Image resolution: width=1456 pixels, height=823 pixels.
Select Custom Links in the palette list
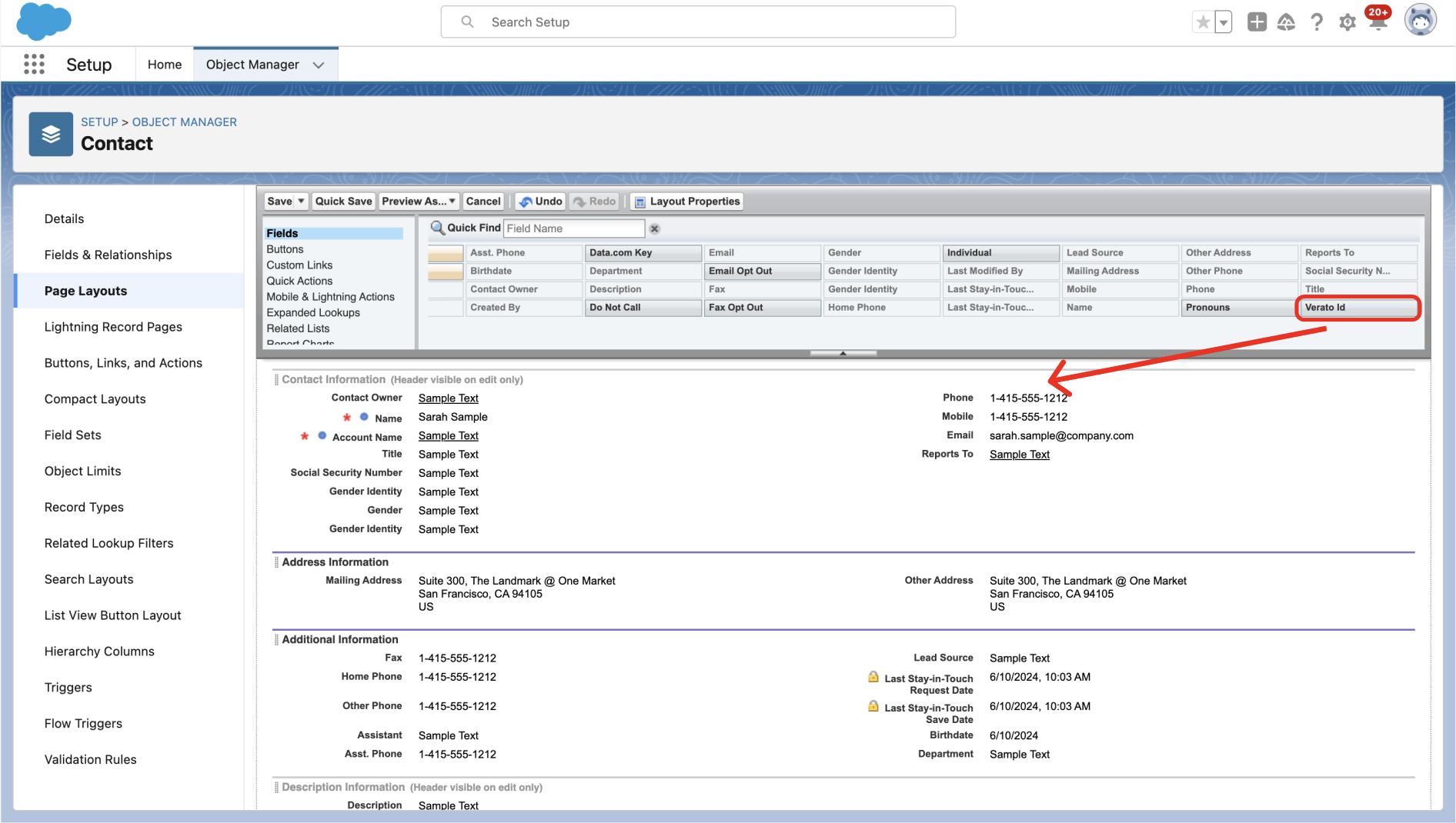tap(299, 265)
